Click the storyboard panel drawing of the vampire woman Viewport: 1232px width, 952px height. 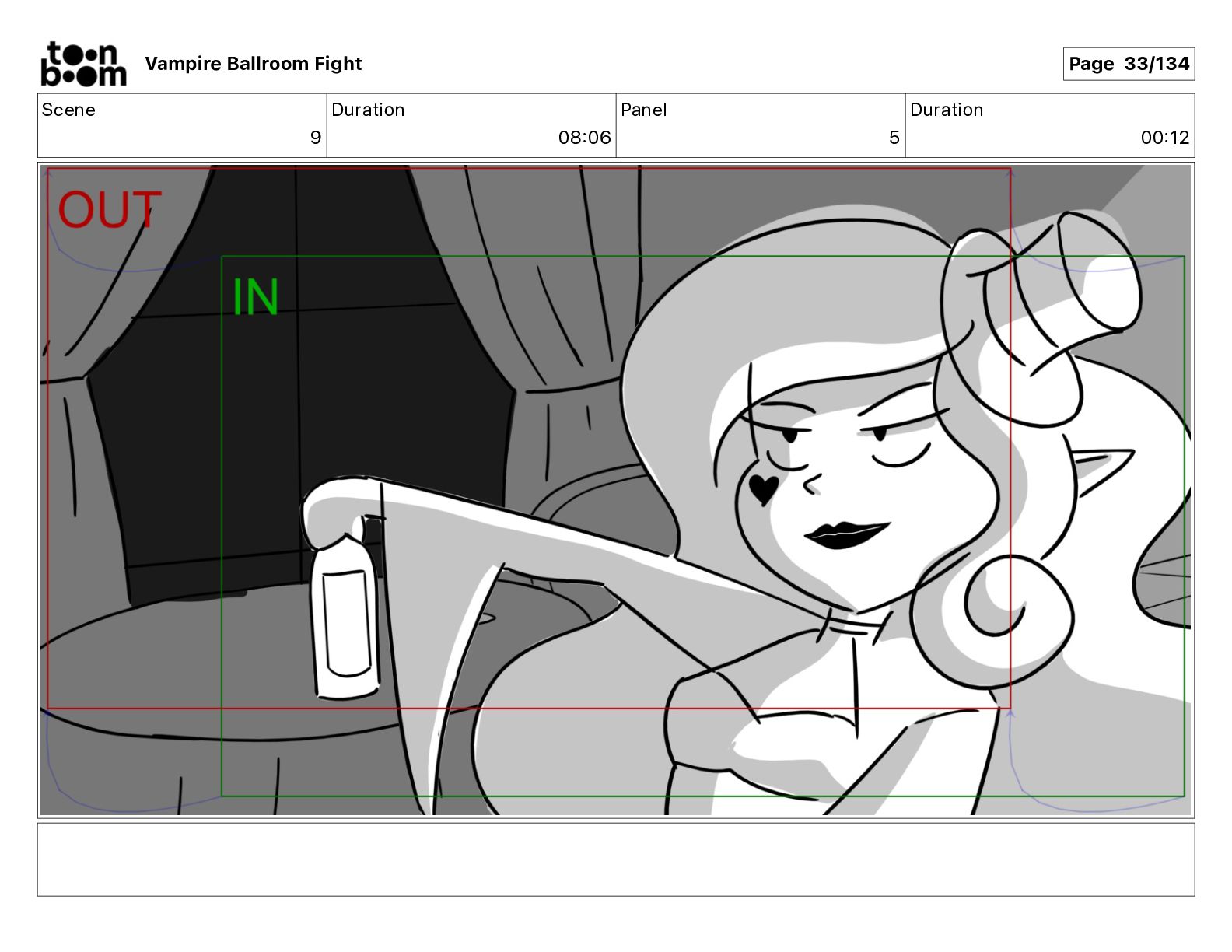coord(616,490)
